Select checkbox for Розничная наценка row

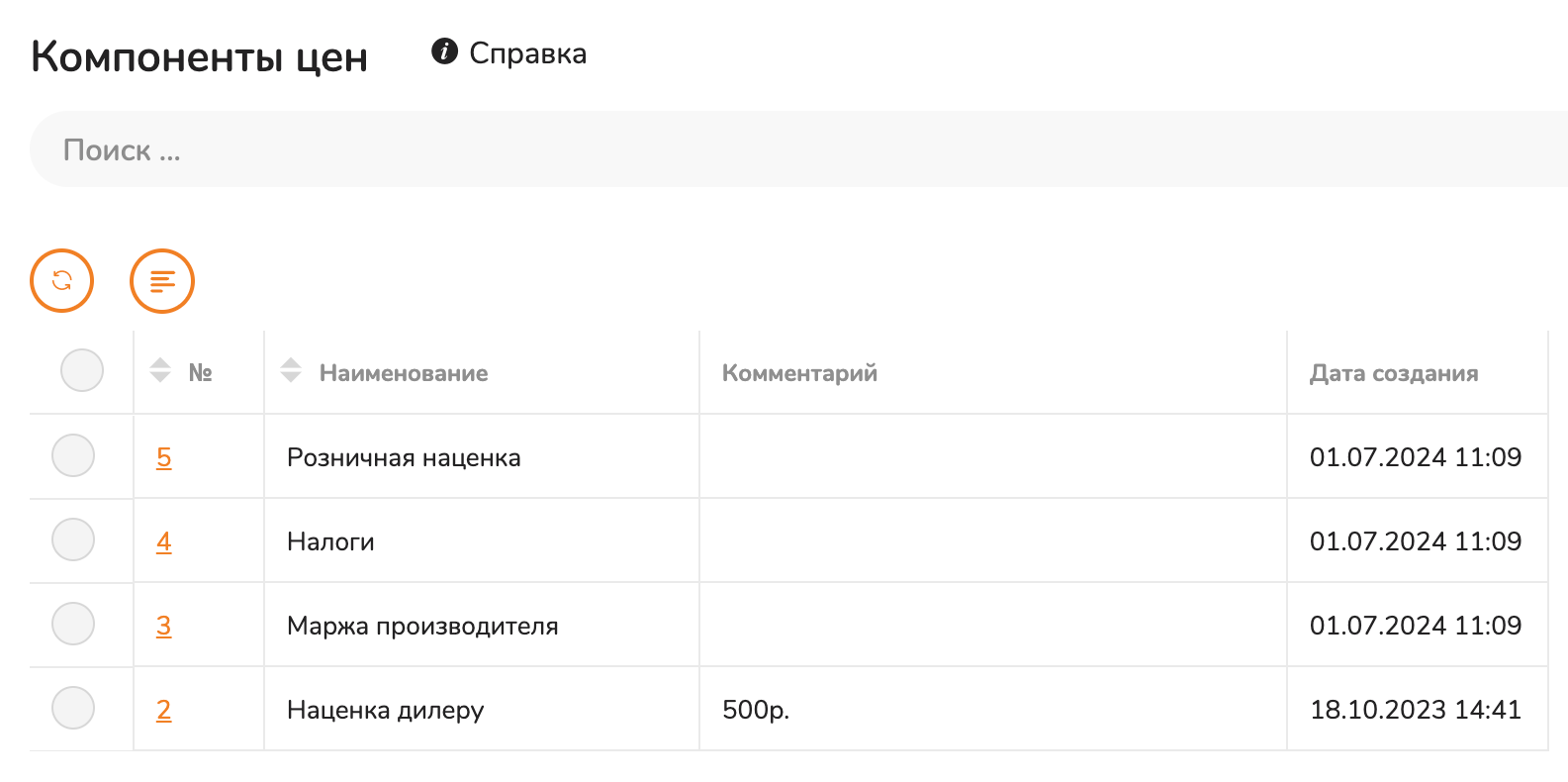tap(73, 455)
